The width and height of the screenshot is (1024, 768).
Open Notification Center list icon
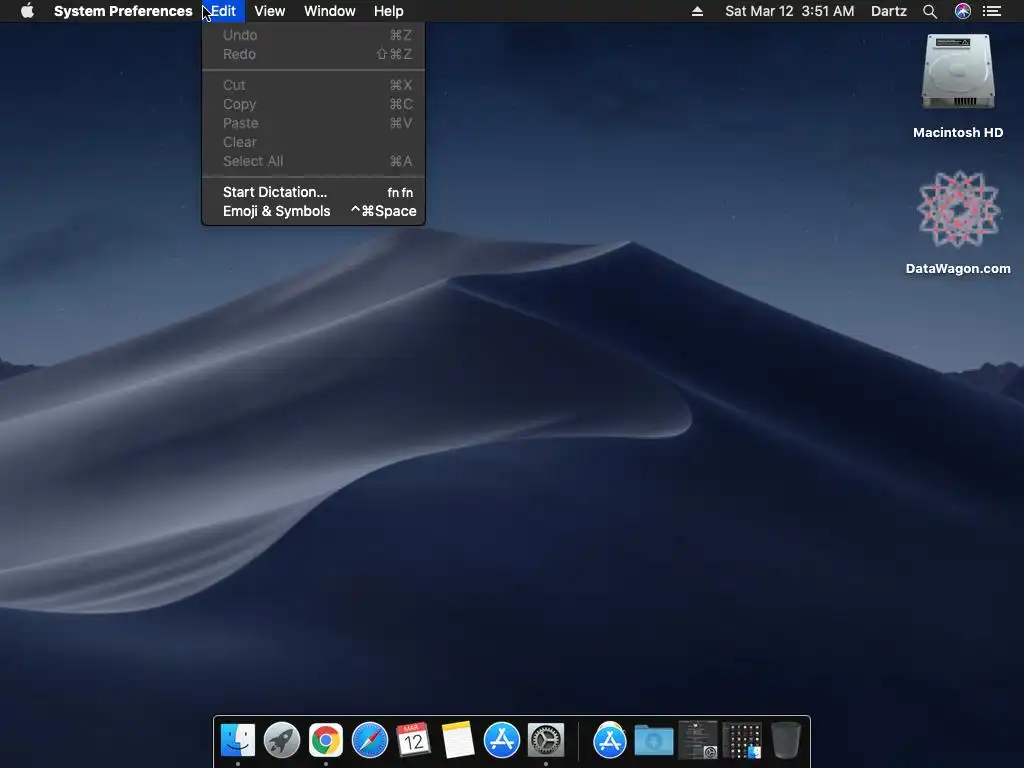pos(992,11)
